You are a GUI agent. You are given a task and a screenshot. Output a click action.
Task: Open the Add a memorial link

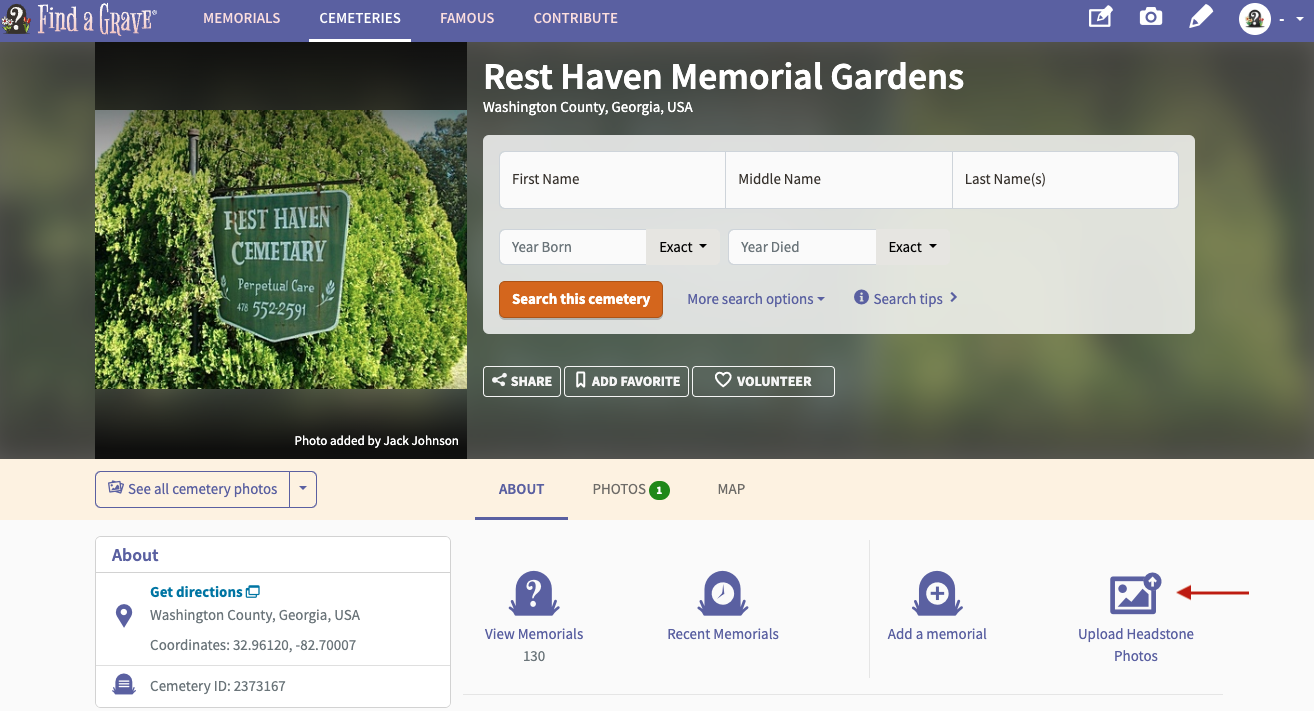pyautogui.click(x=937, y=634)
